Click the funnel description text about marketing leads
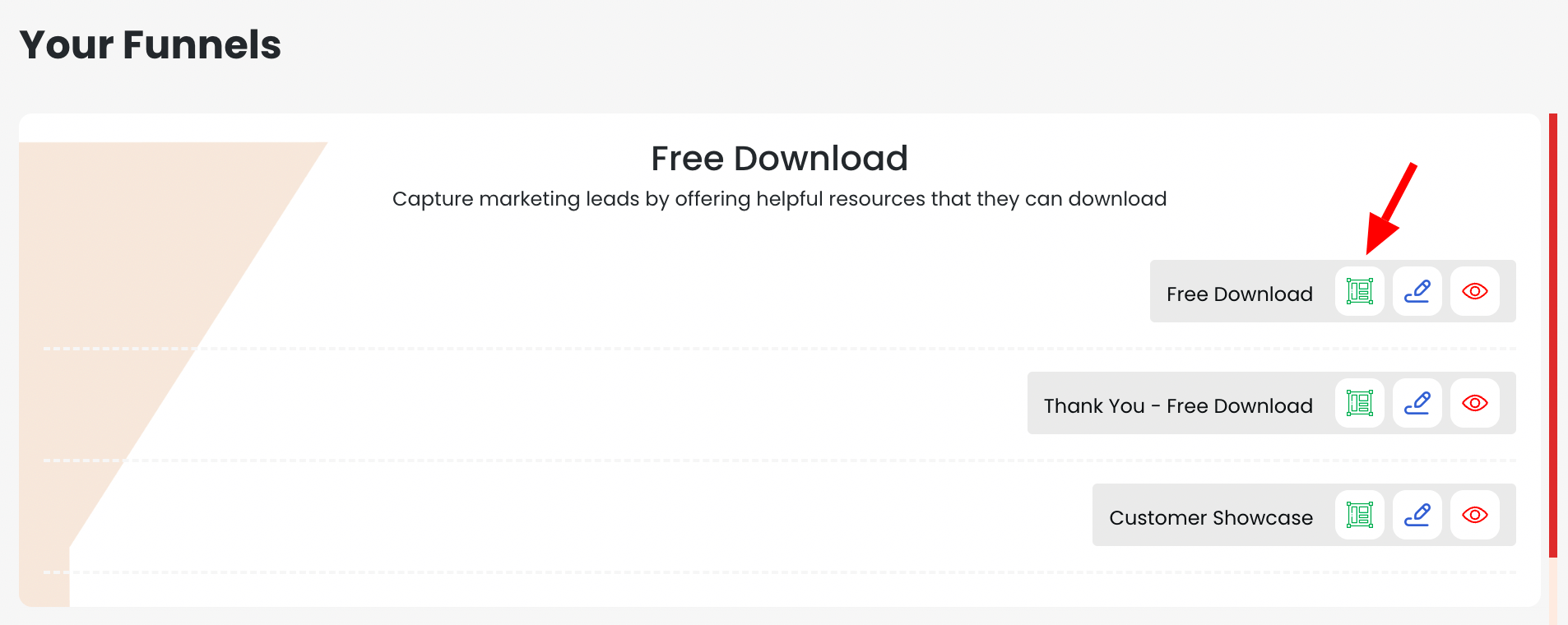Image resolution: width=1568 pixels, height=625 pixels. (x=779, y=199)
